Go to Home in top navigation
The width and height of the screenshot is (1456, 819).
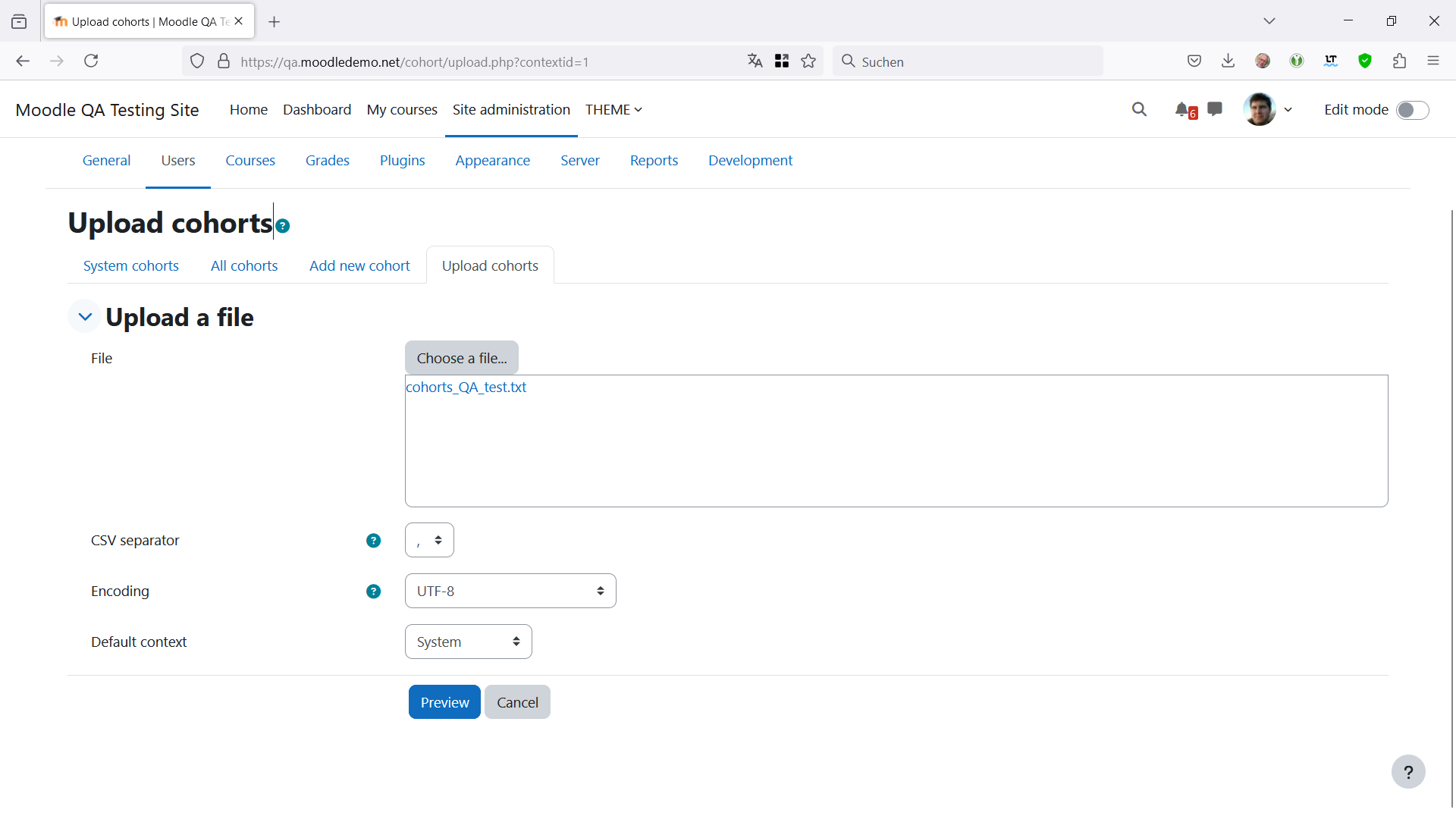pos(249,110)
